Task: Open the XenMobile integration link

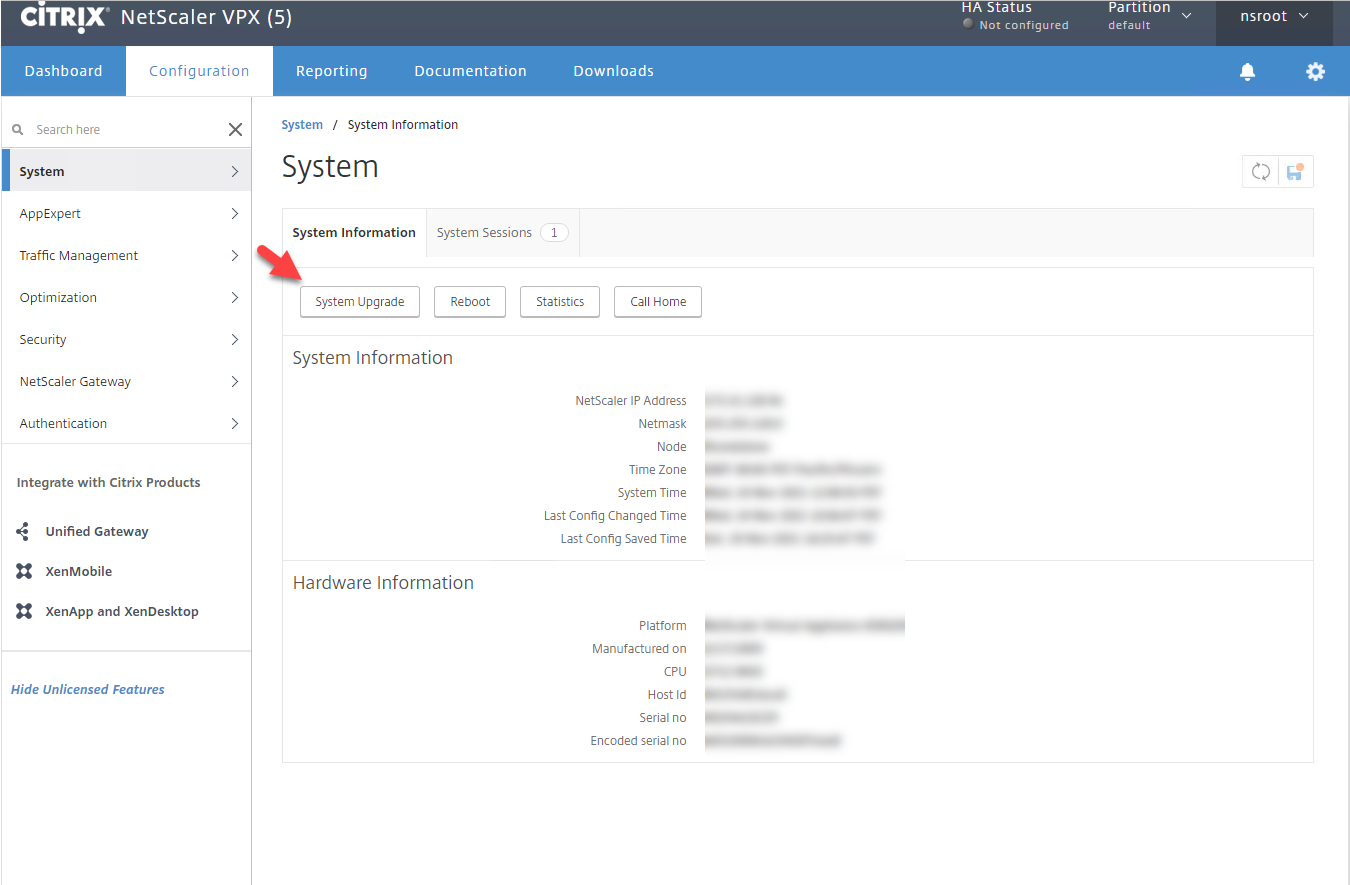Action: 79,571
